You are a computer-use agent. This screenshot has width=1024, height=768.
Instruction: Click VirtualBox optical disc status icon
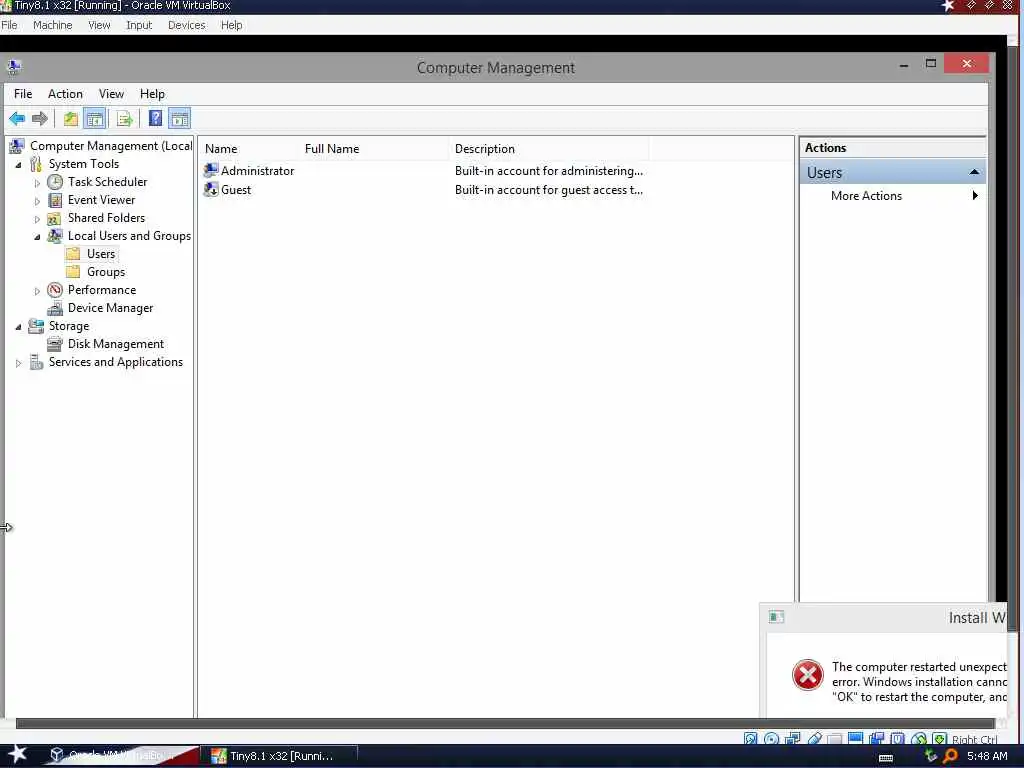[x=771, y=739]
